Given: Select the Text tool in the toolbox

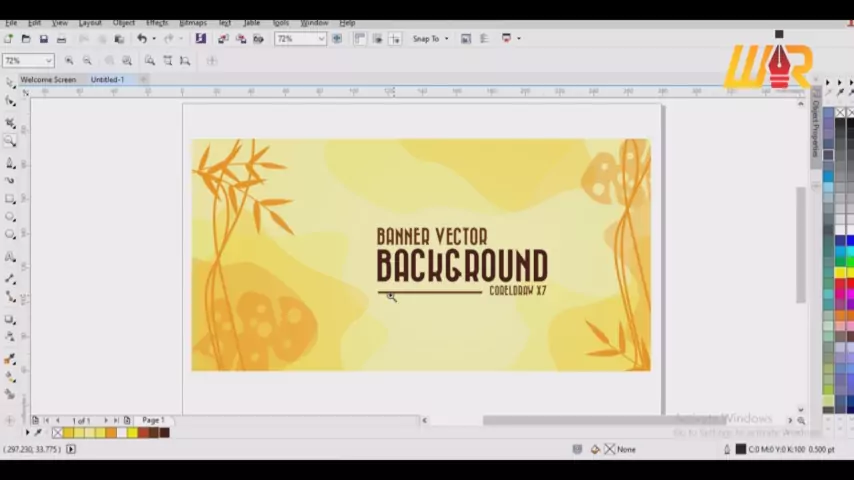Looking at the screenshot, I should 10,257.
